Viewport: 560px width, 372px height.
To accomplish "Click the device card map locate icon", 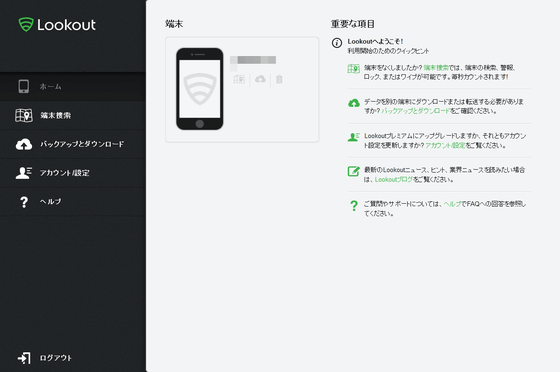I will coord(239,79).
